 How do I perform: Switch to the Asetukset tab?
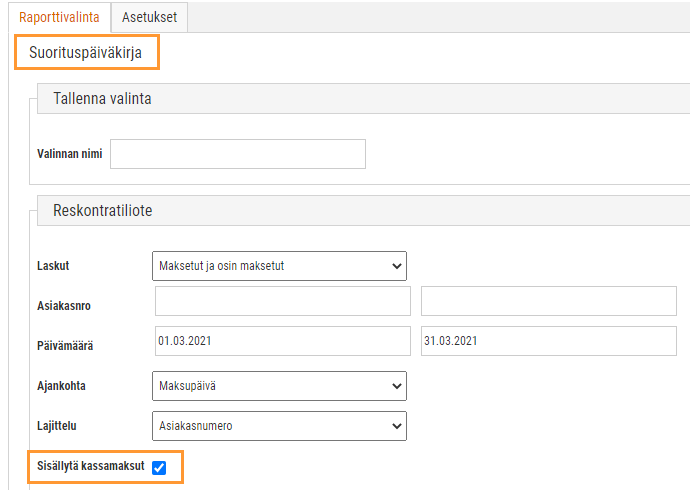click(x=149, y=17)
